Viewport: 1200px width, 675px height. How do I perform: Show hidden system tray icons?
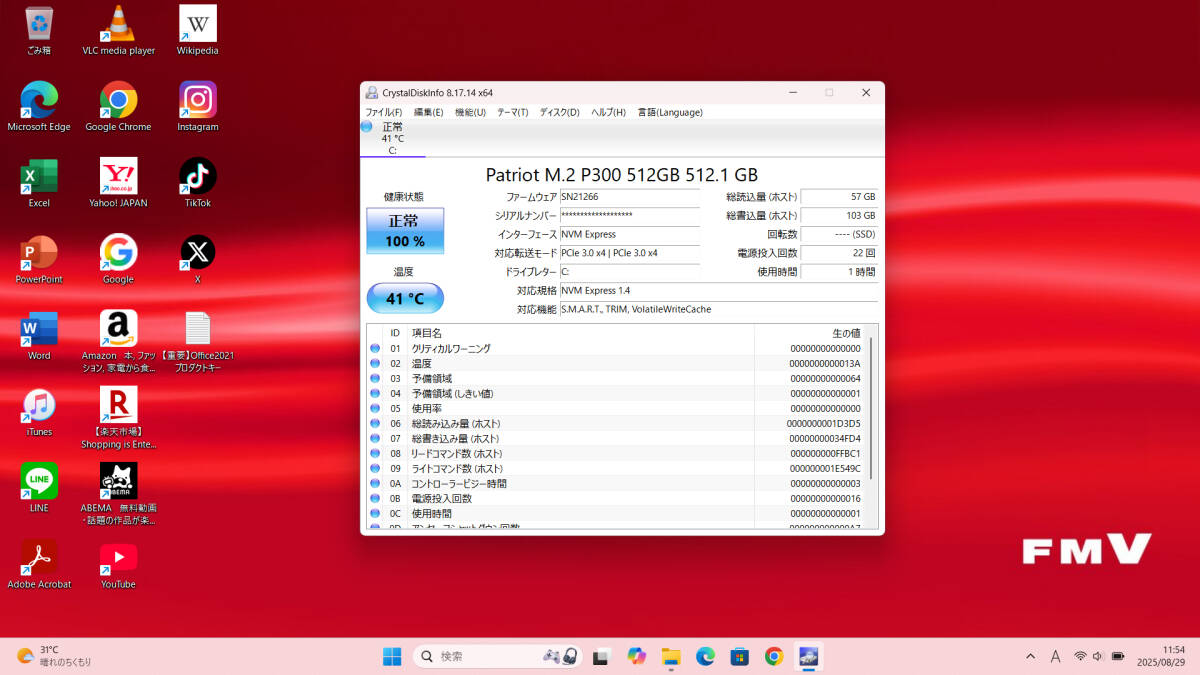point(1031,656)
